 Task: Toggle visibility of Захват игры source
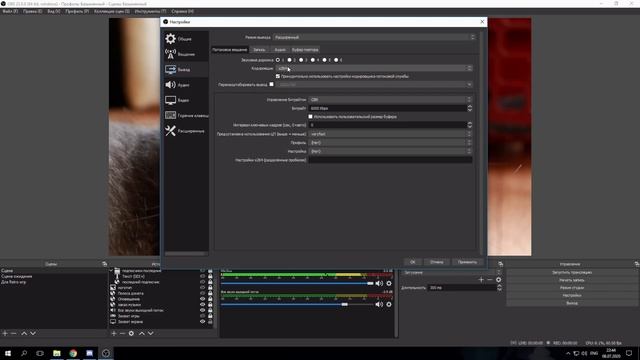click(202, 316)
